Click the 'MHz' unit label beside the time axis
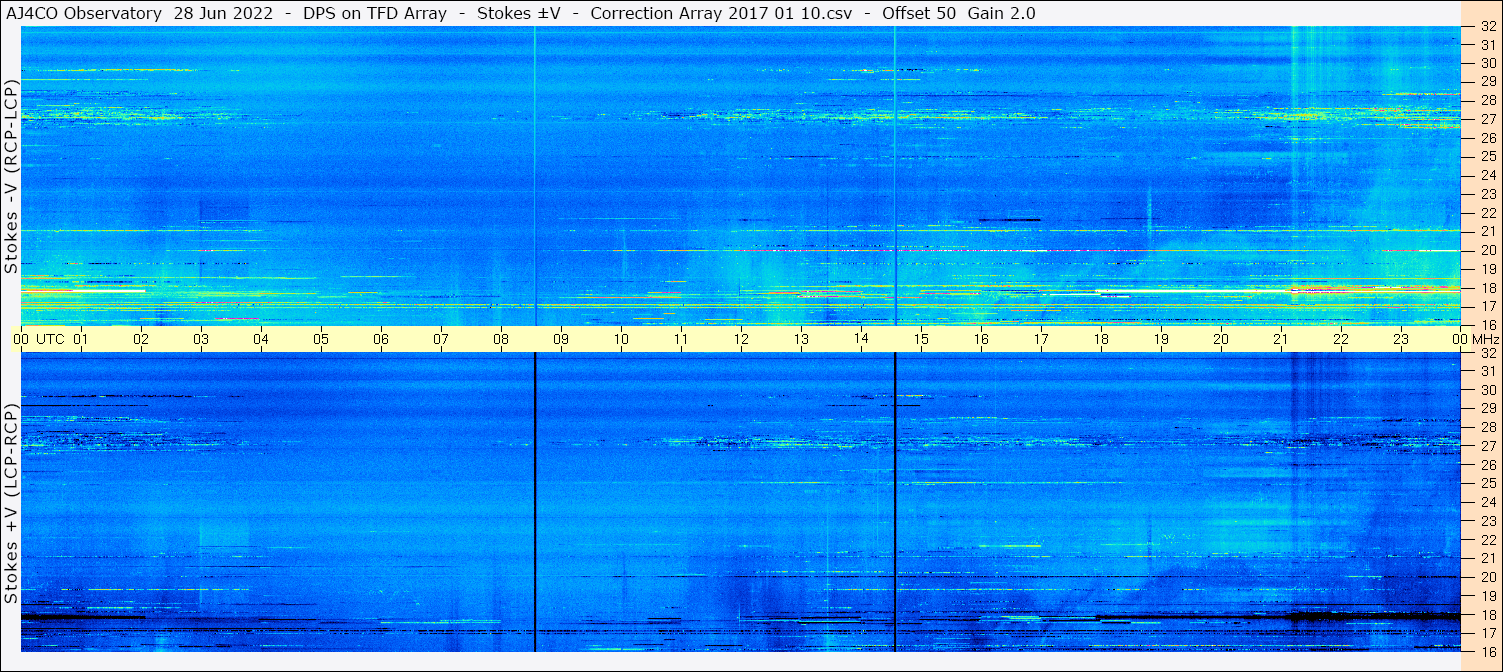The width and height of the screenshot is (1503, 672). click(x=1485, y=339)
